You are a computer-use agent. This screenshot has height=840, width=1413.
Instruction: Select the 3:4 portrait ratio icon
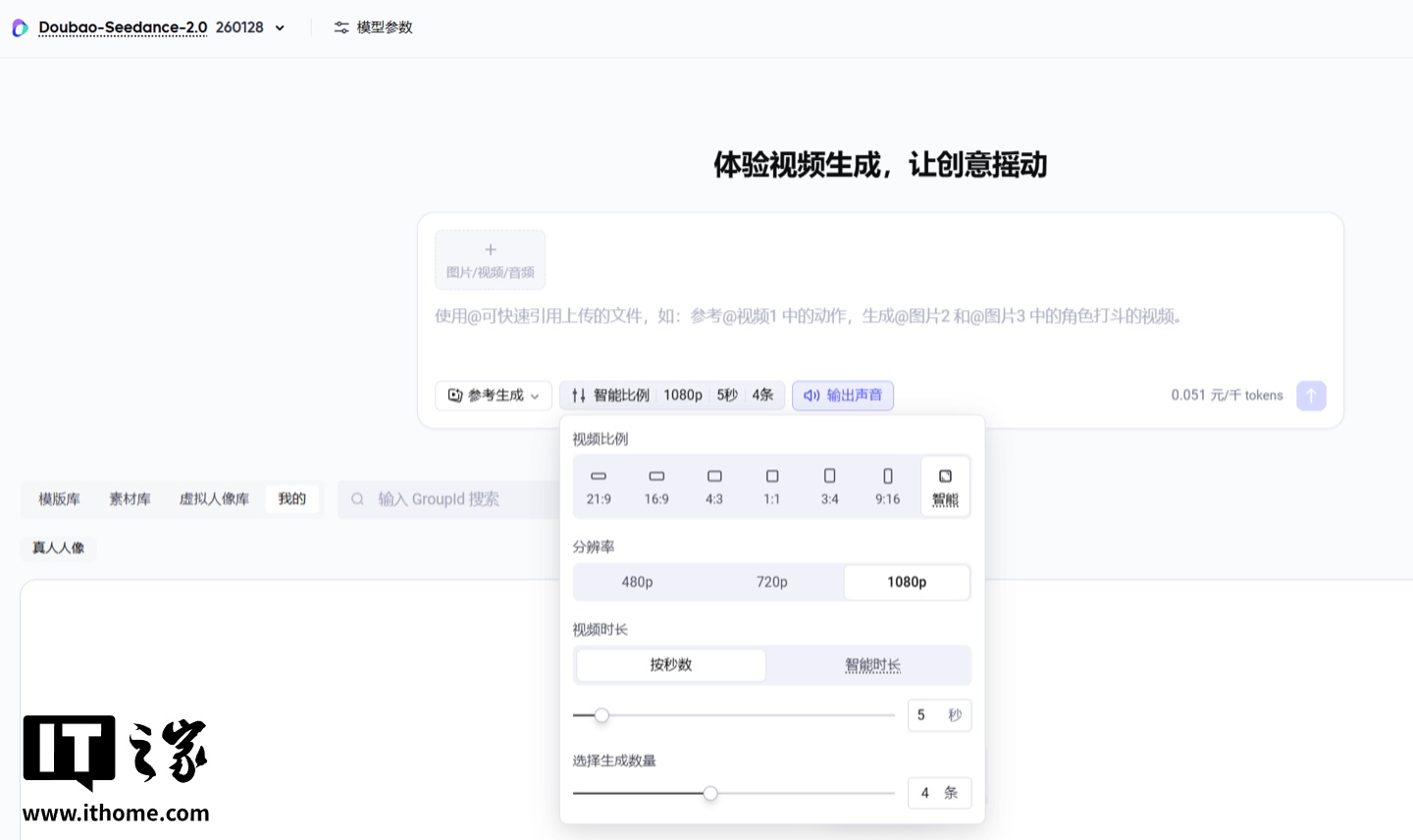pyautogui.click(x=829, y=485)
